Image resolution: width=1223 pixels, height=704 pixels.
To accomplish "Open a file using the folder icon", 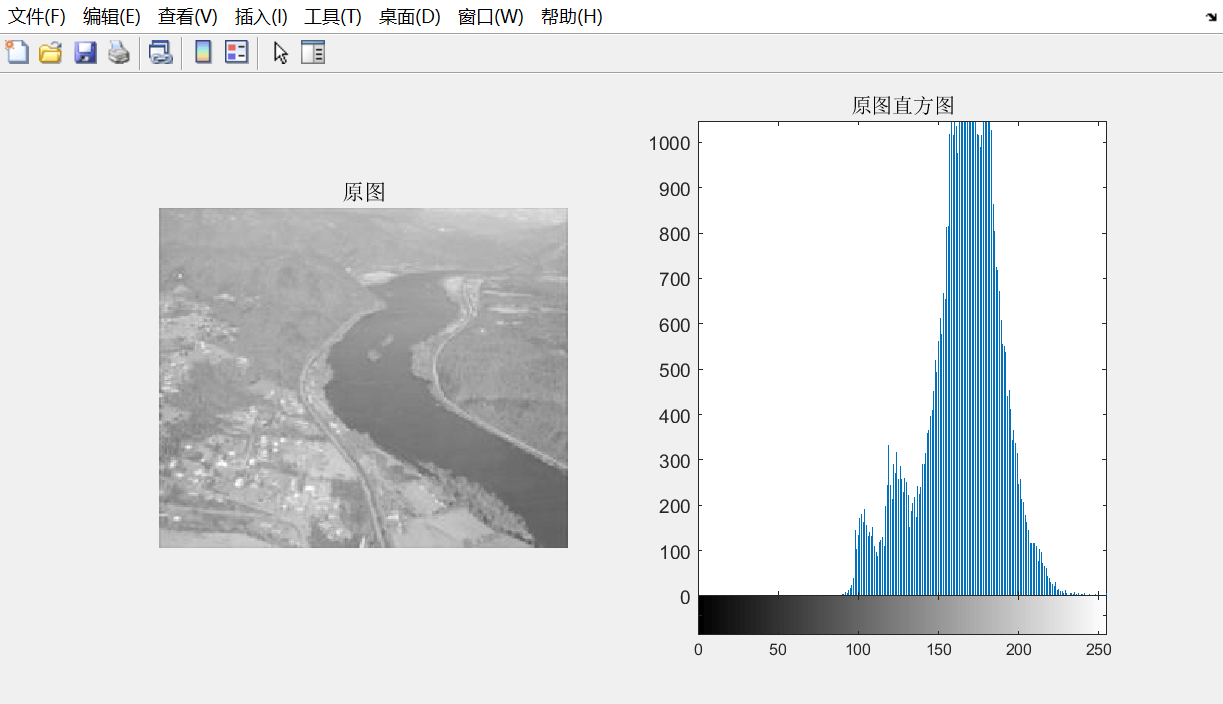I will tap(50, 53).
